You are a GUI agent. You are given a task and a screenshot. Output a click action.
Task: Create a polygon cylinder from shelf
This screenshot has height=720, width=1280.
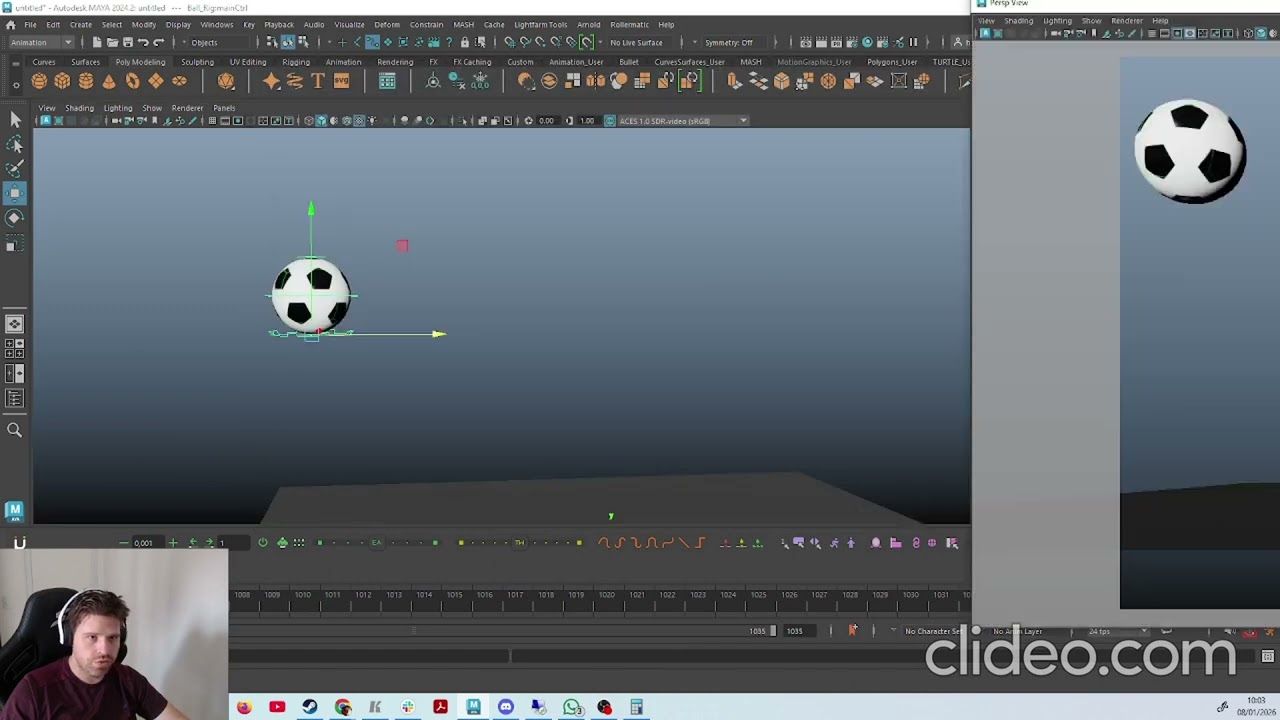pos(86,81)
